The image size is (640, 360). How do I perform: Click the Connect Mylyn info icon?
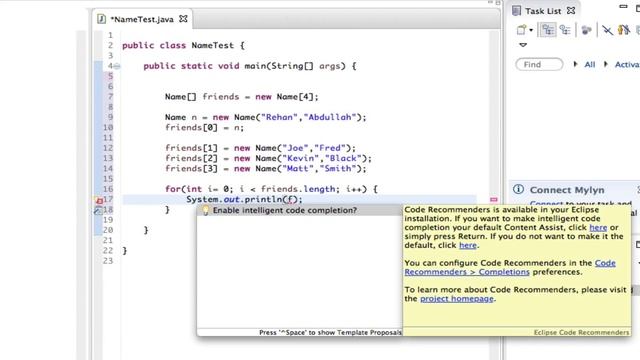[x=518, y=189]
